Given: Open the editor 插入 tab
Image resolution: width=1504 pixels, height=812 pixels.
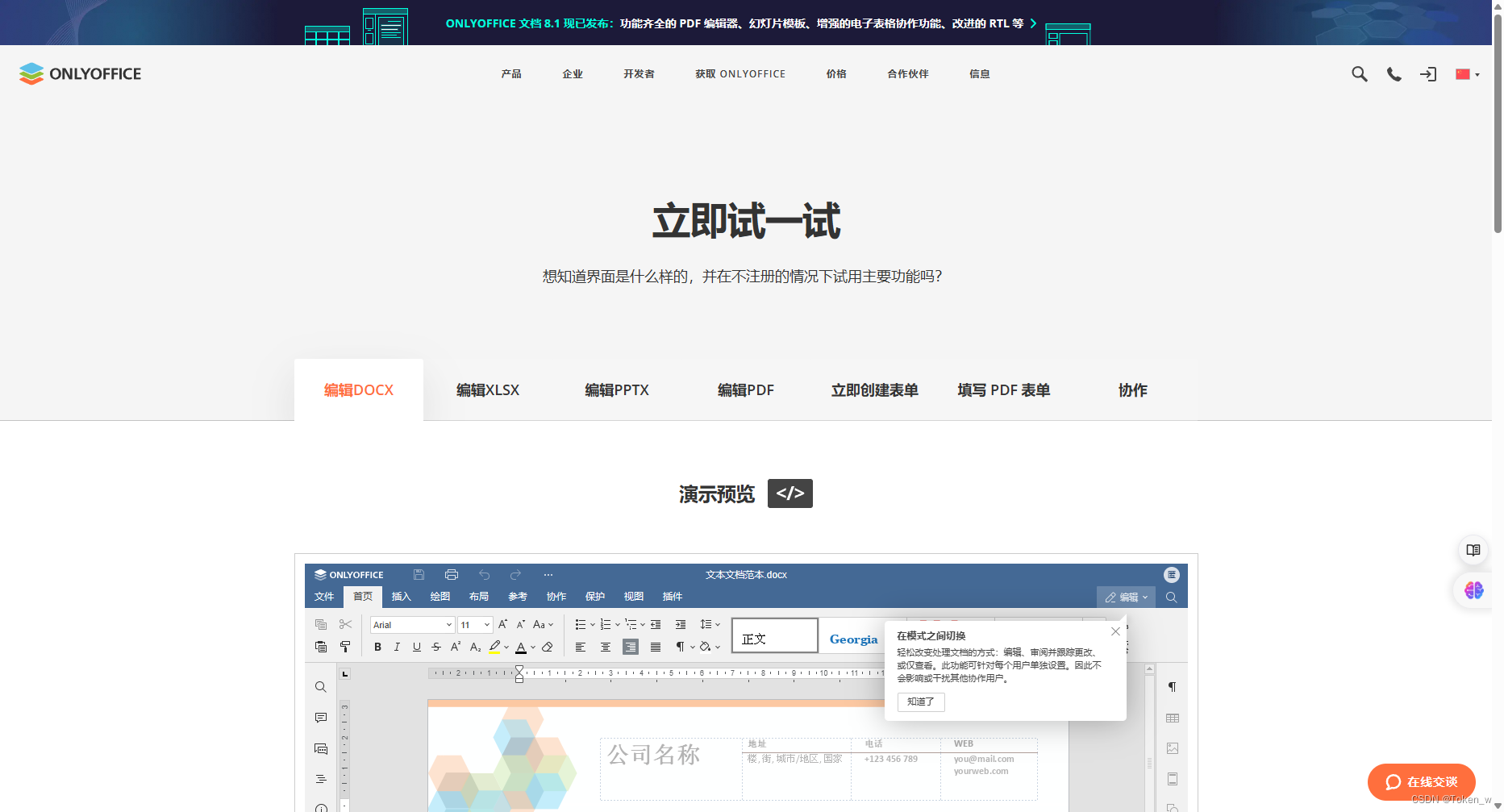Looking at the screenshot, I should pos(402,597).
